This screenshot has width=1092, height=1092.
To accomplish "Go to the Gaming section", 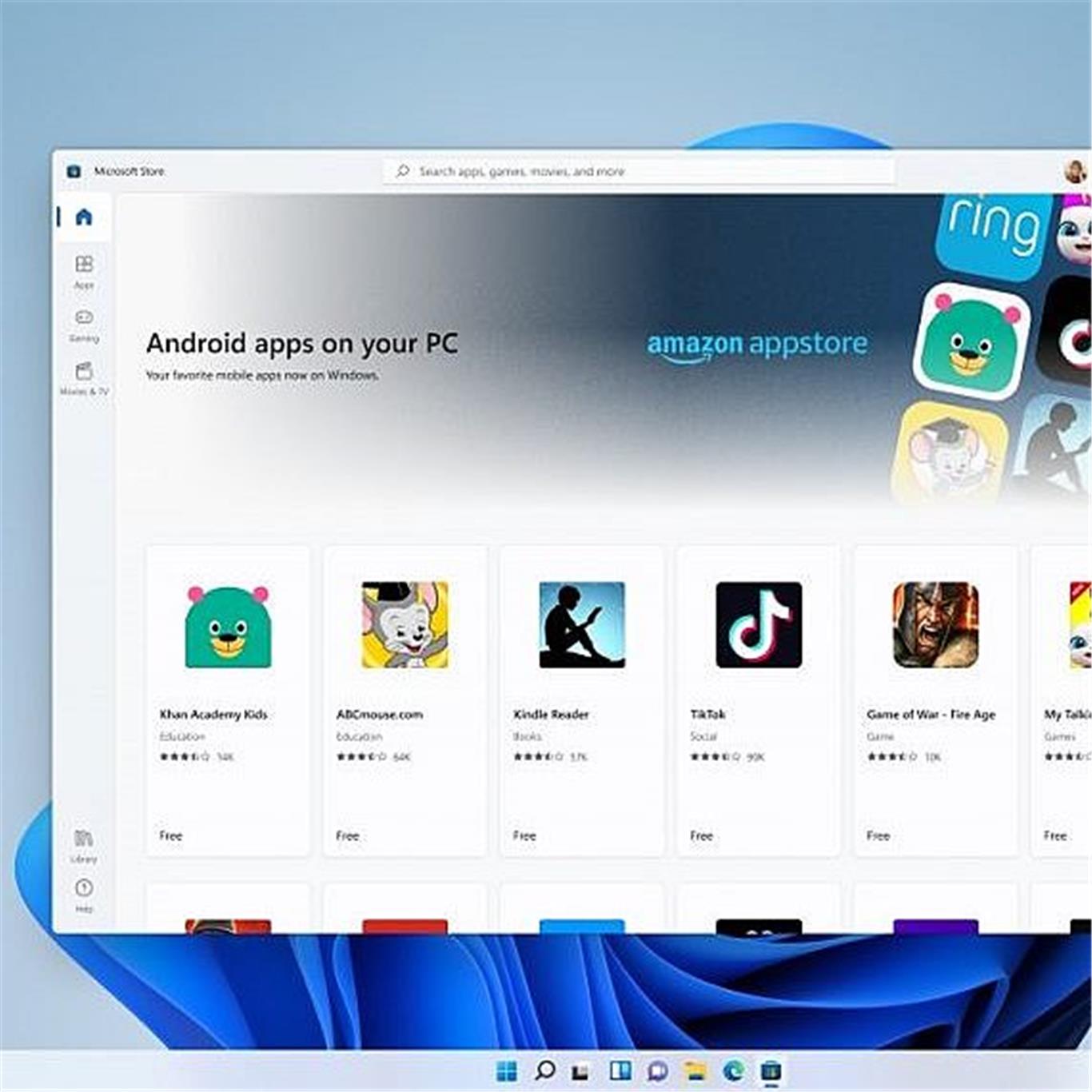I will click(x=84, y=325).
